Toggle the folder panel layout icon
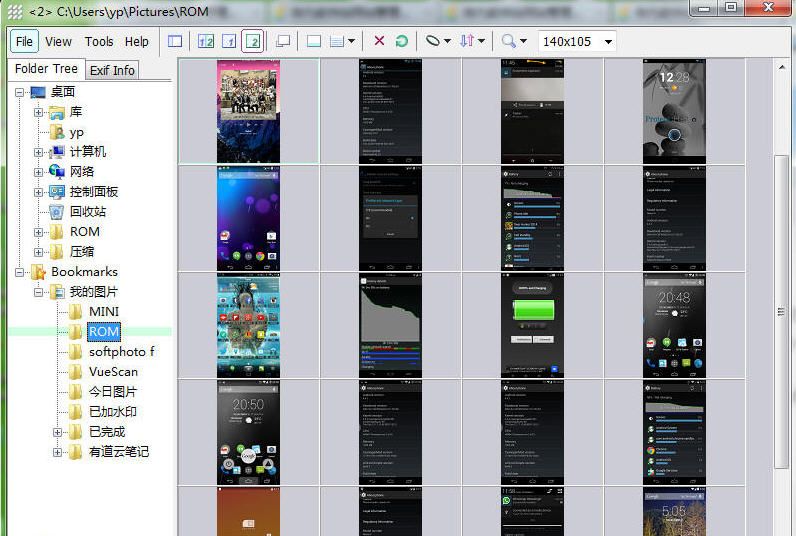 tap(175, 41)
